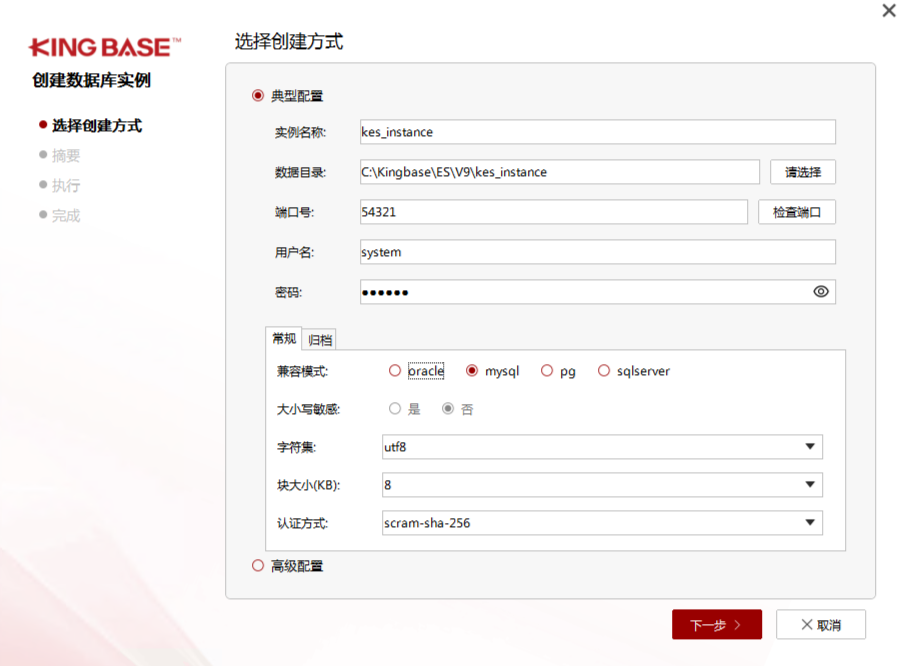Focus the 实例名称 input field
Screen dimensions: 901x666
coord(598,132)
